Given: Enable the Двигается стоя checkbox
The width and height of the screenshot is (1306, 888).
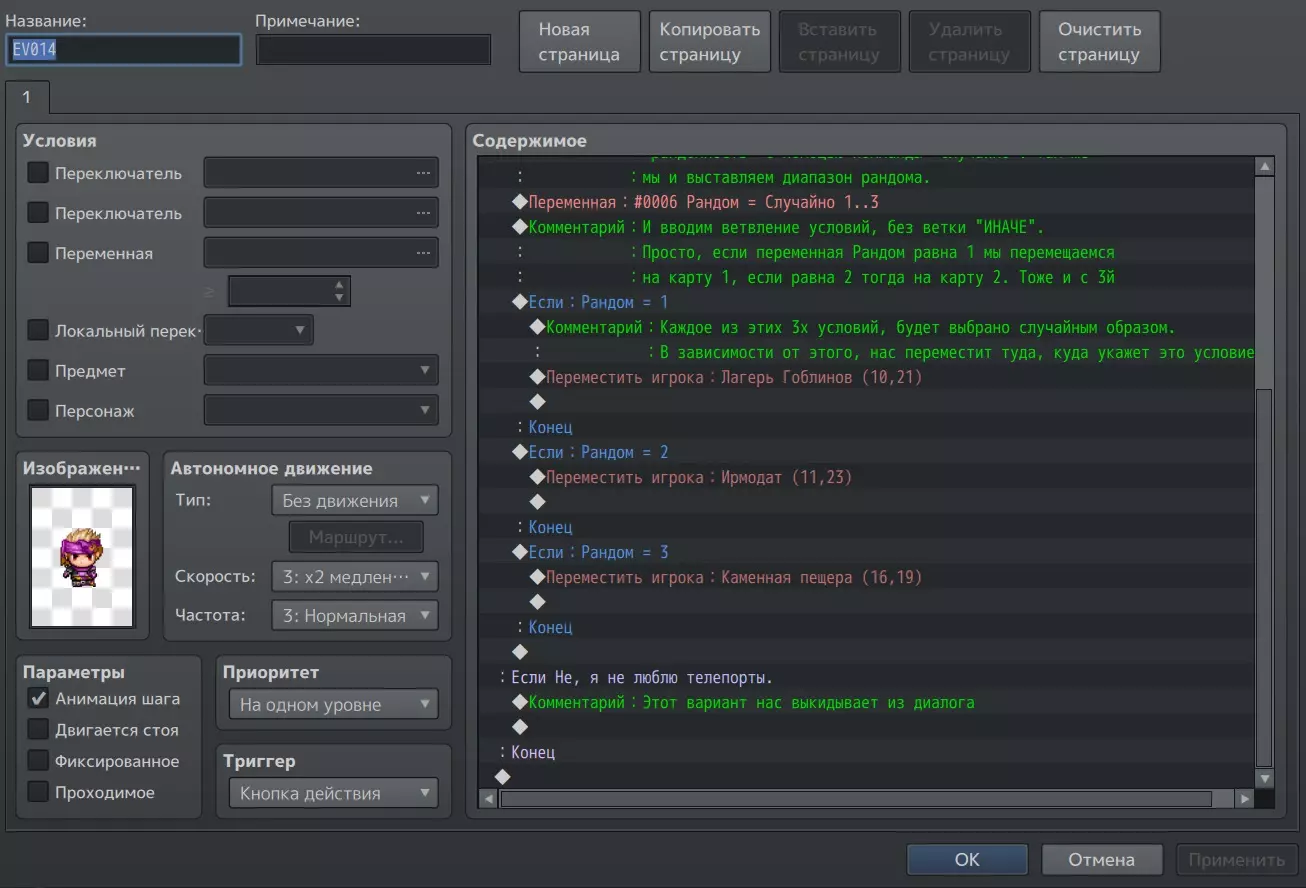Looking at the screenshot, I should 38,730.
